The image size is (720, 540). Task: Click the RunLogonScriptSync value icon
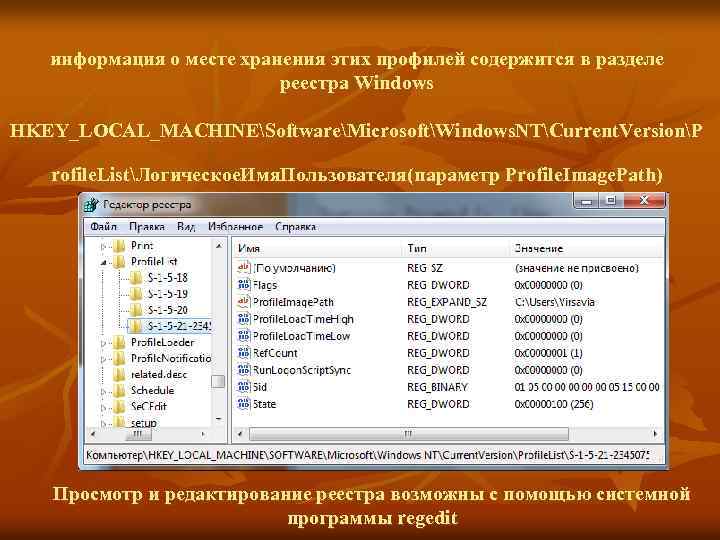(x=243, y=370)
